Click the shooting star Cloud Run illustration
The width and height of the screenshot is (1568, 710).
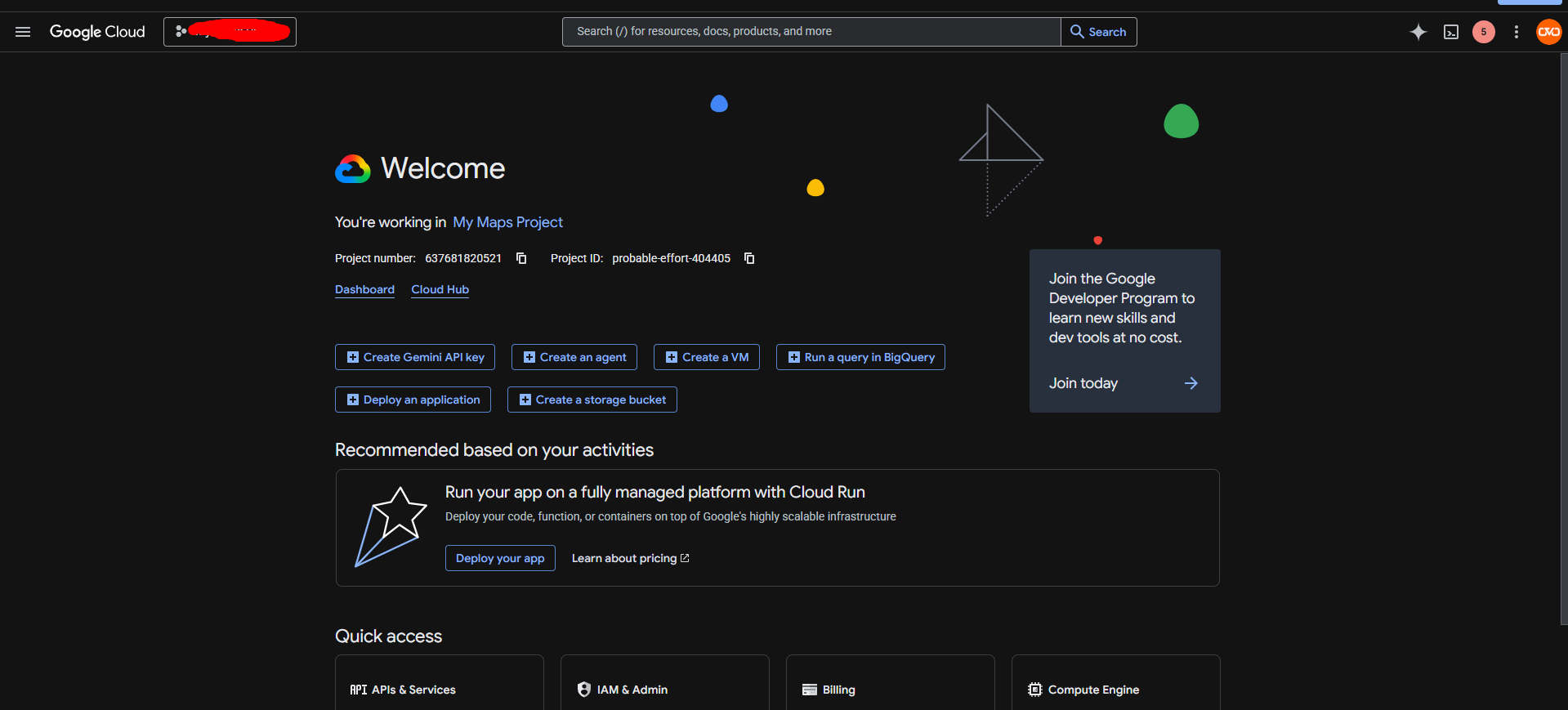[391, 527]
